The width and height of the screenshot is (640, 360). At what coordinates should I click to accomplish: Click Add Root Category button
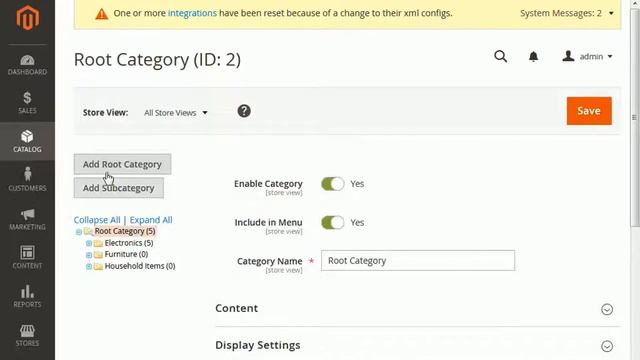[122, 164]
